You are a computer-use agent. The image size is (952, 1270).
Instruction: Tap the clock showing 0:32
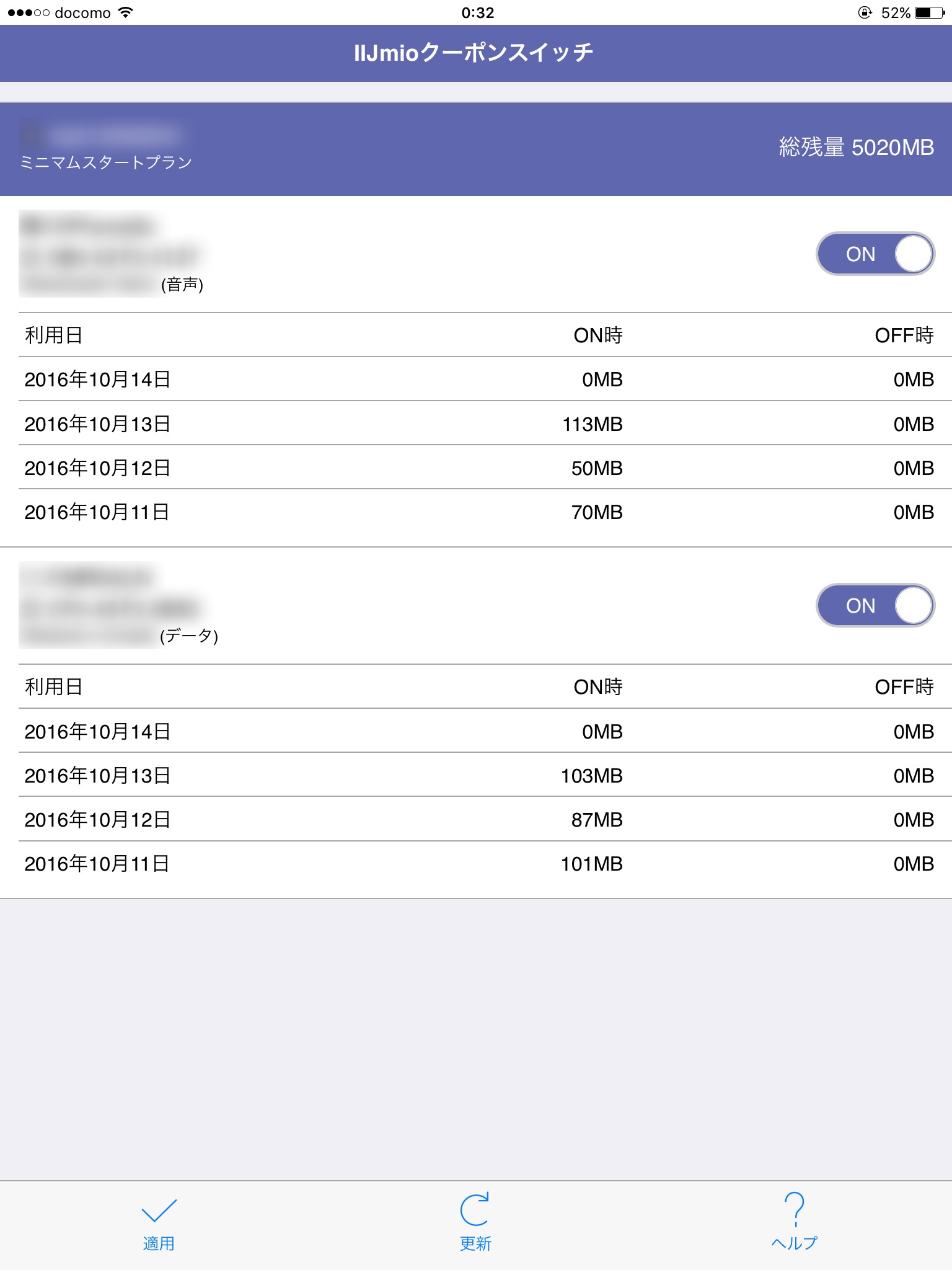(477, 12)
